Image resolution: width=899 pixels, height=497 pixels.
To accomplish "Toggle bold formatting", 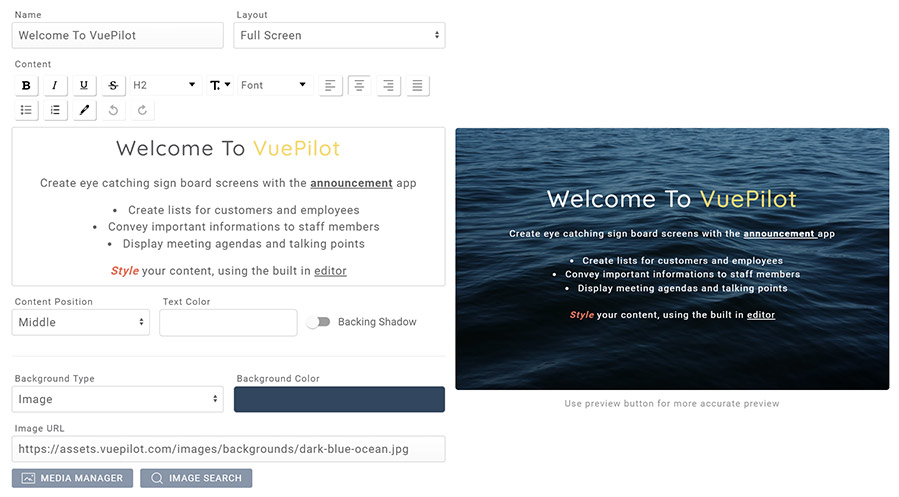I will click(26, 85).
